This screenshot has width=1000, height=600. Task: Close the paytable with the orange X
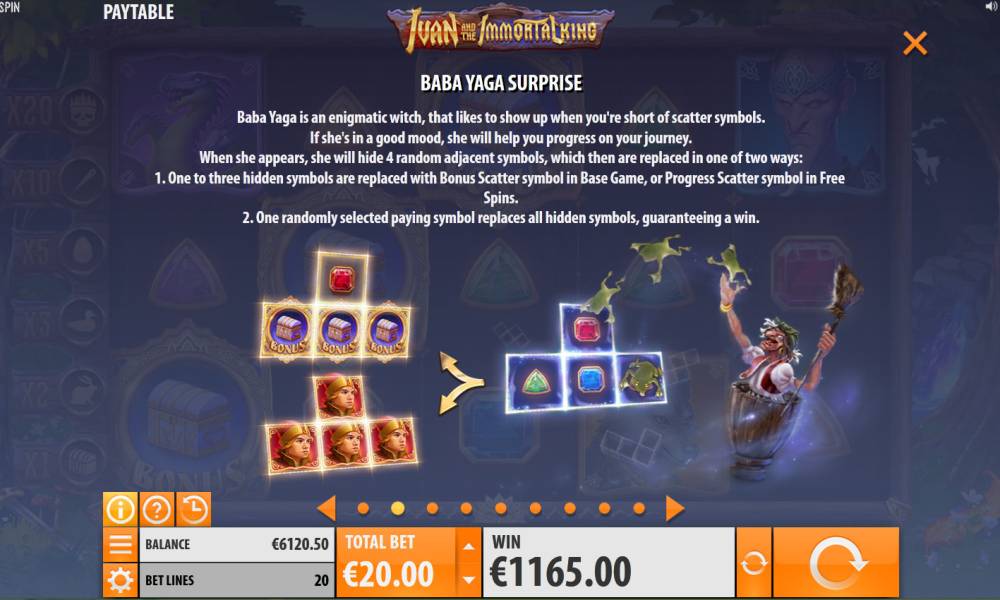(x=915, y=43)
